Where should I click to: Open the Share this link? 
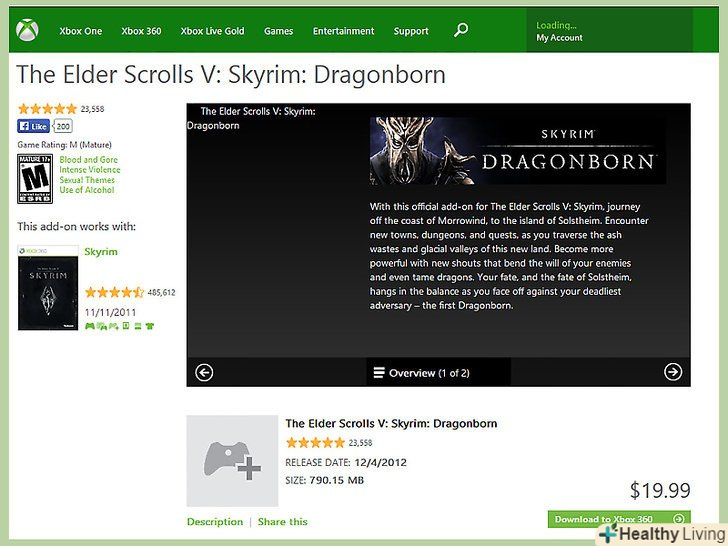pyautogui.click(x=283, y=522)
